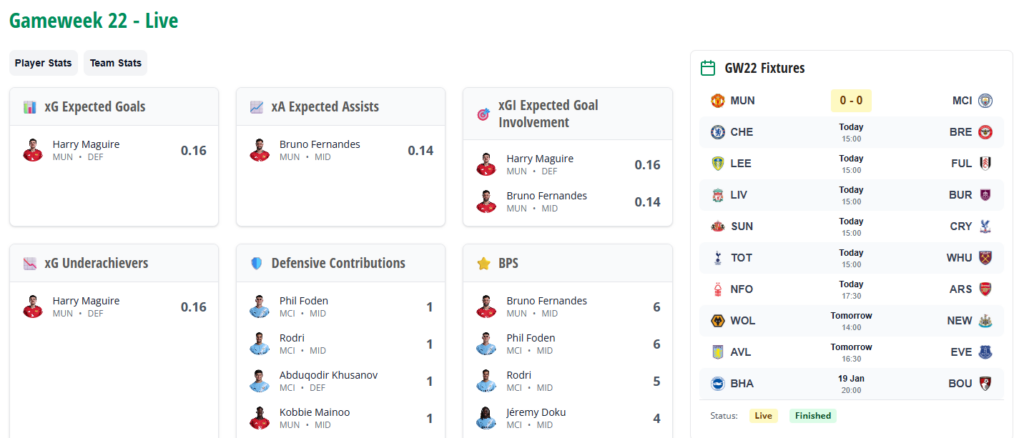Click the yellow Live status badge

coord(763,415)
